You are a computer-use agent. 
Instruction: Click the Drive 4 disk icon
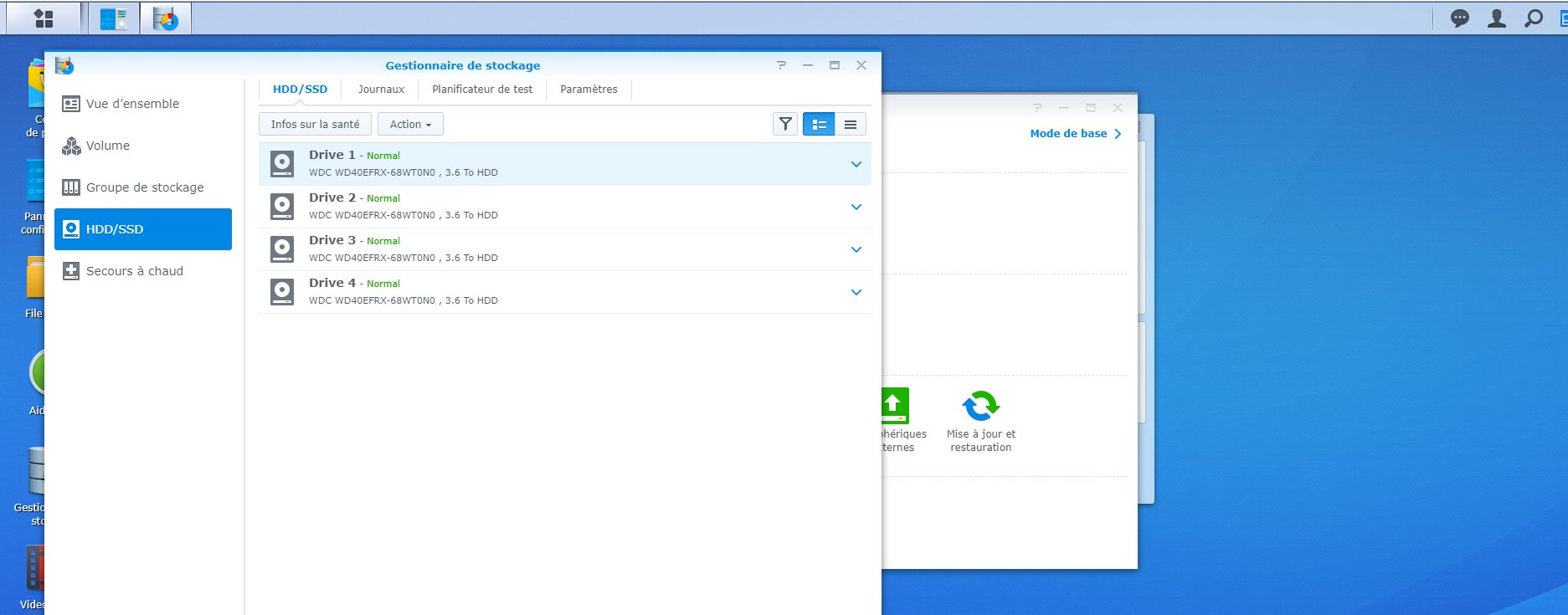(x=282, y=292)
